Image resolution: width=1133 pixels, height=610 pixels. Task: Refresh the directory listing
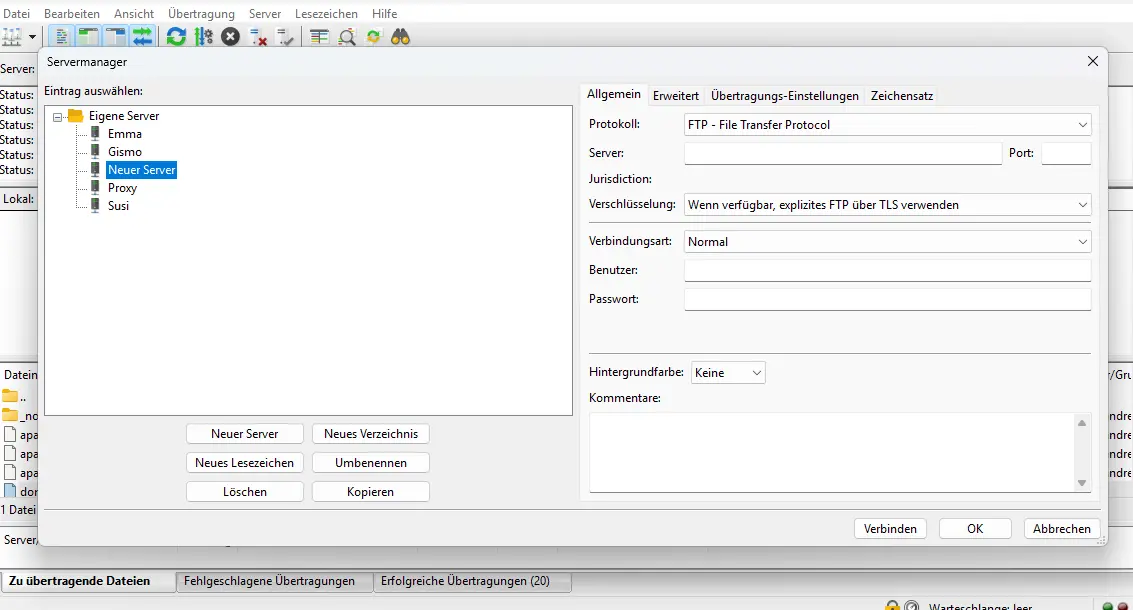pyautogui.click(x=175, y=36)
